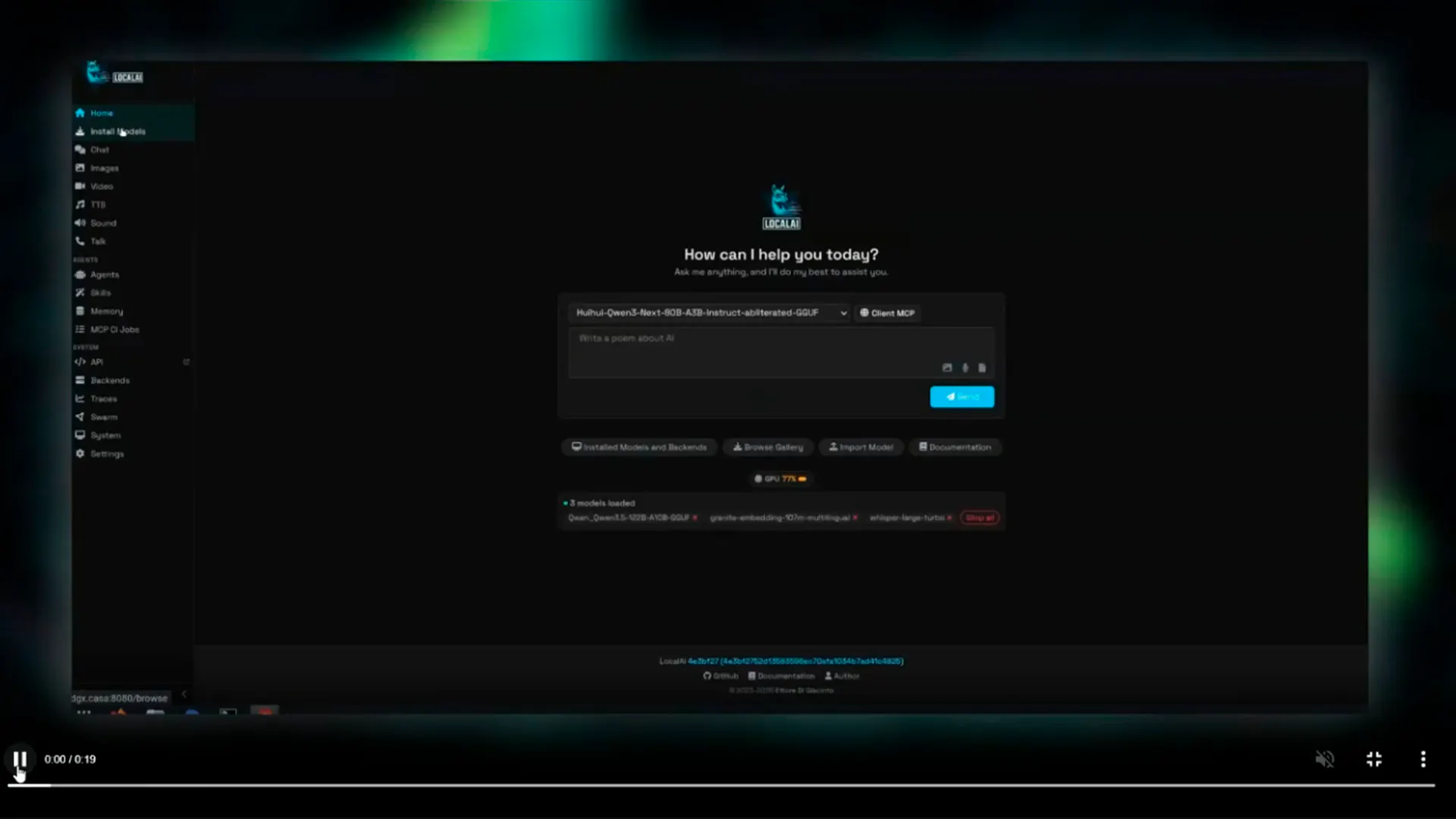This screenshot has height=819, width=1456.
Task: Open the model selection dropdown
Action: click(x=710, y=312)
